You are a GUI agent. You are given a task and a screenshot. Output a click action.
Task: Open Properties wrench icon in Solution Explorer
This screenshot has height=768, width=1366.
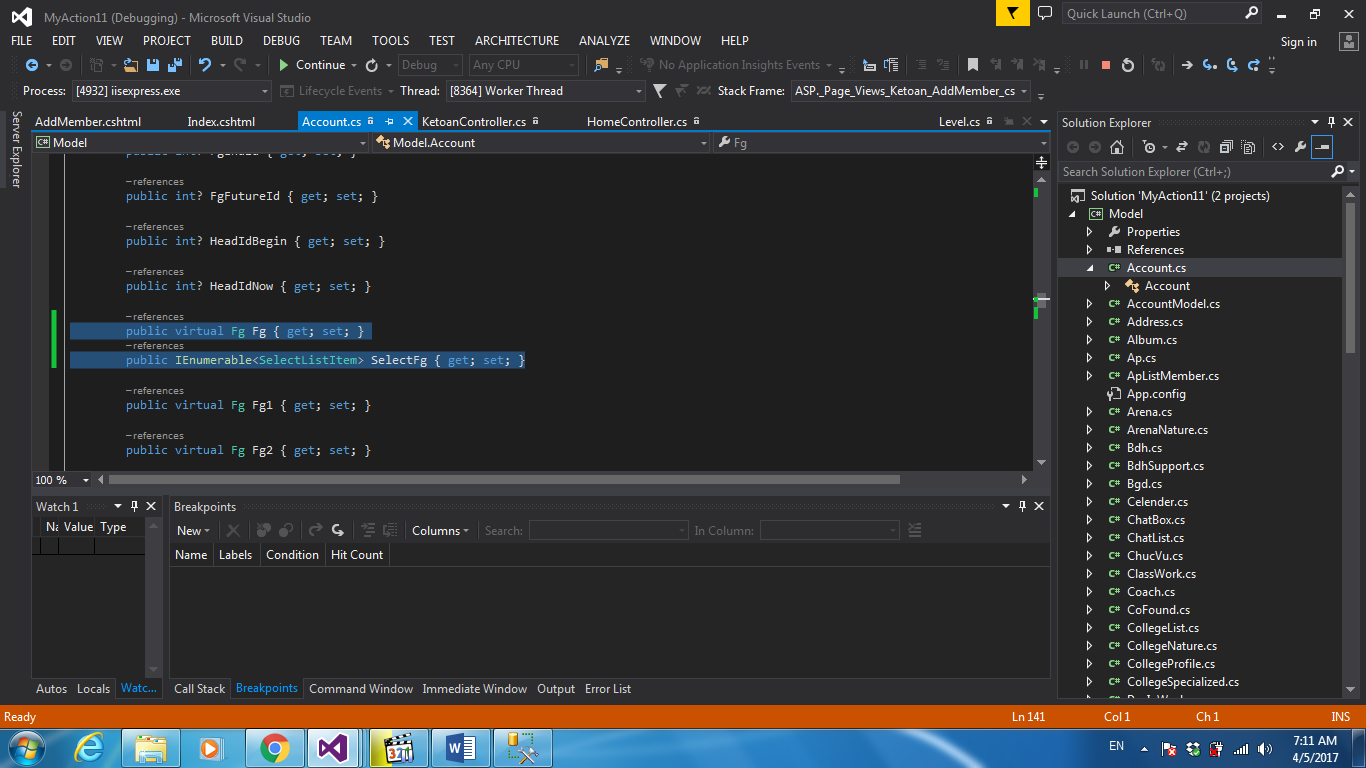[1300, 147]
